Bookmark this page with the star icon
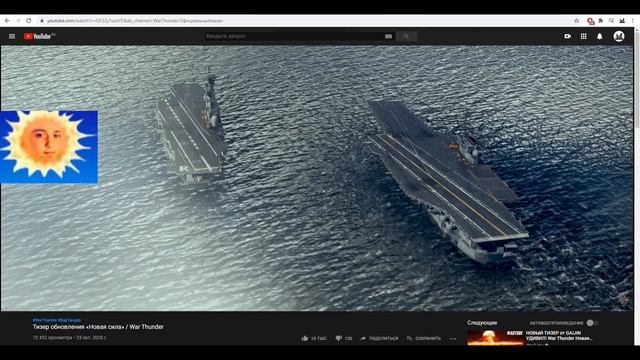This screenshot has height=360, width=640. click(x=576, y=20)
